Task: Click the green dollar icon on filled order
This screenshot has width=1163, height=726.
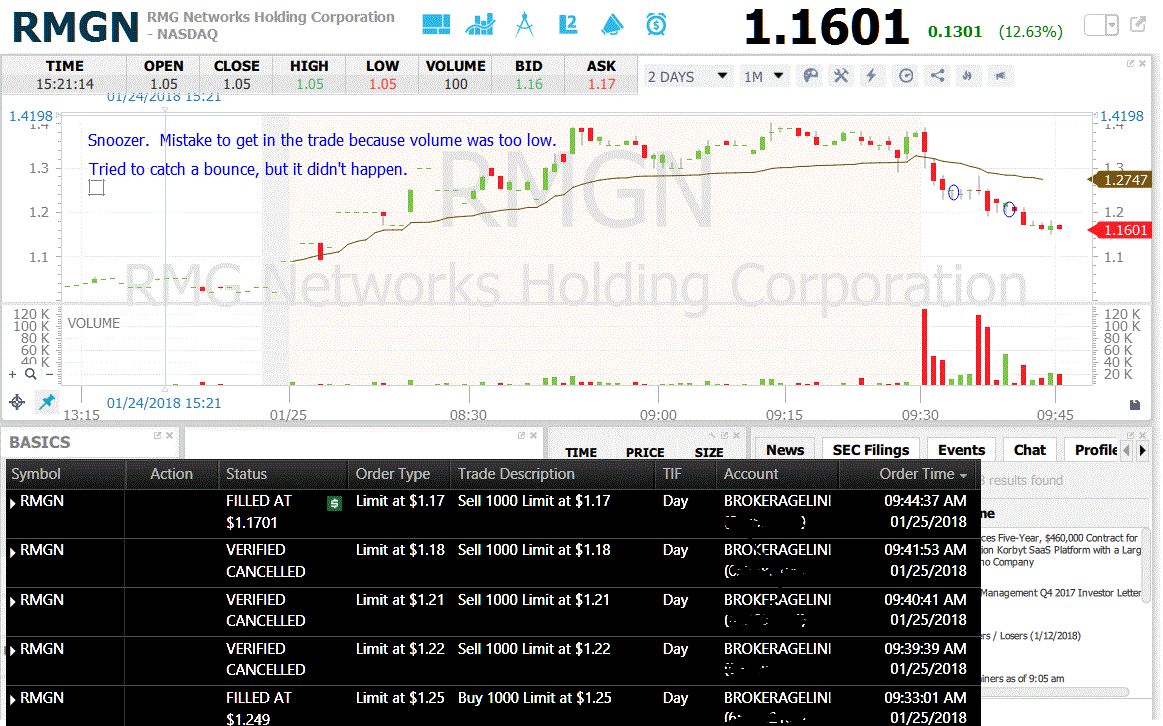Action: (335, 504)
